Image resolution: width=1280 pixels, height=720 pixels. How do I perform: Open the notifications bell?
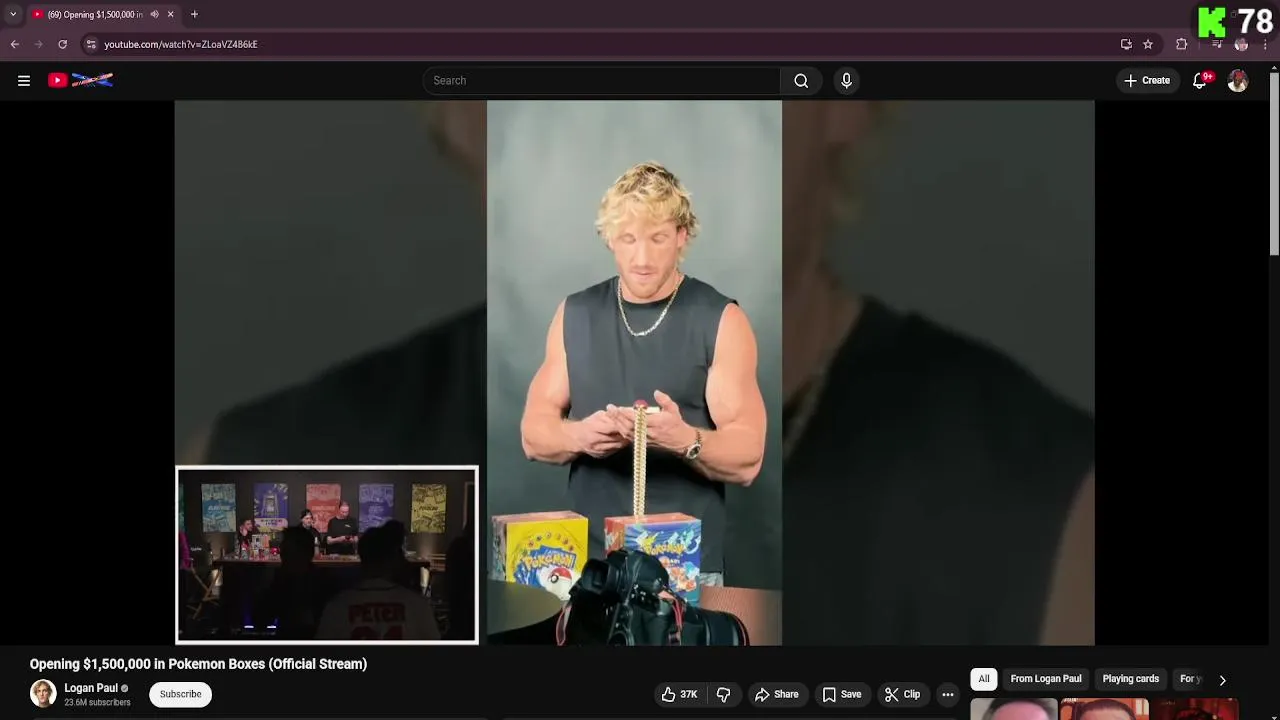pos(1199,81)
